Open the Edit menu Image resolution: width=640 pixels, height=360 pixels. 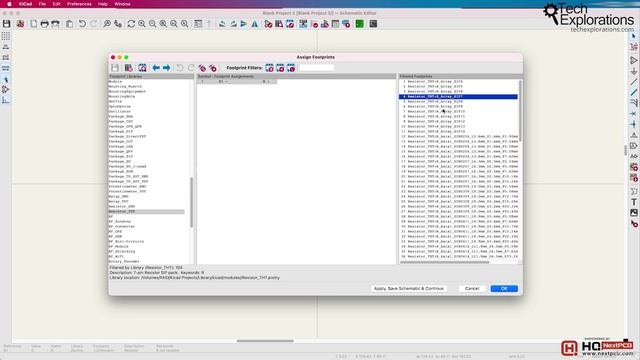coord(56,4)
